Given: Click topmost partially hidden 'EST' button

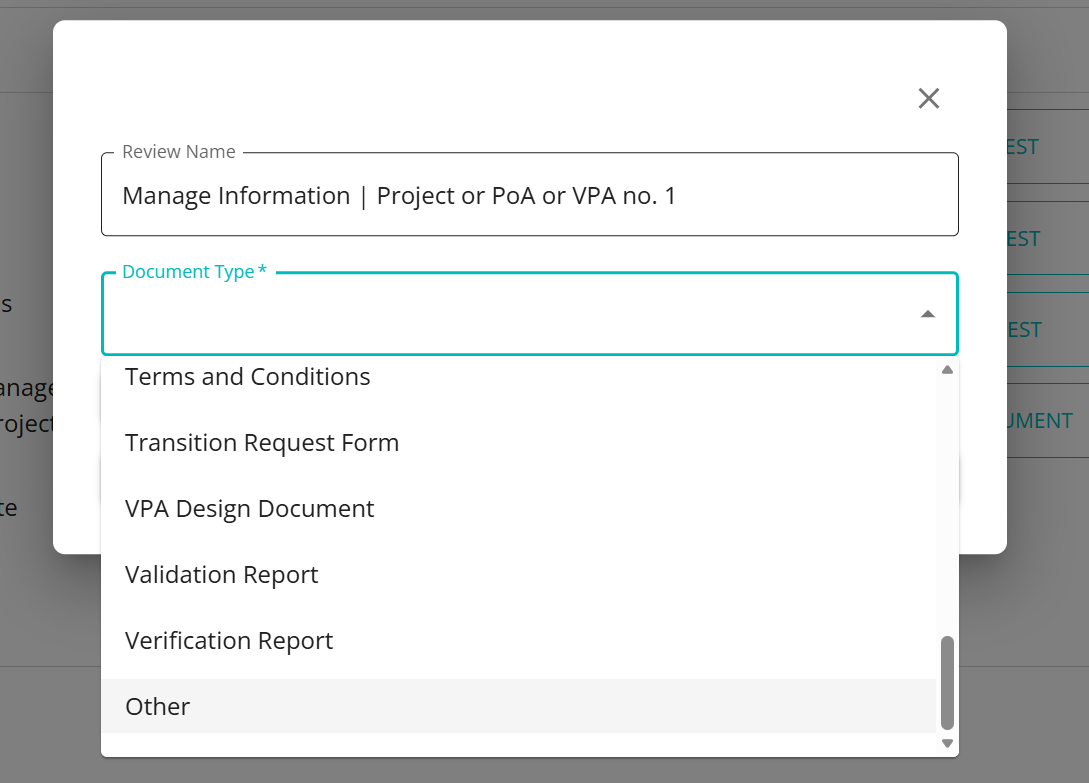Looking at the screenshot, I should pos(1023,147).
